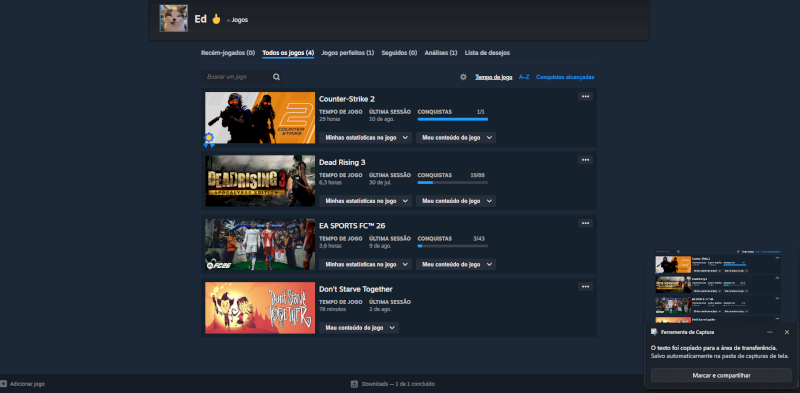Open Dead Rising 3 cover thumbnail
The width and height of the screenshot is (800, 393).
coord(260,181)
